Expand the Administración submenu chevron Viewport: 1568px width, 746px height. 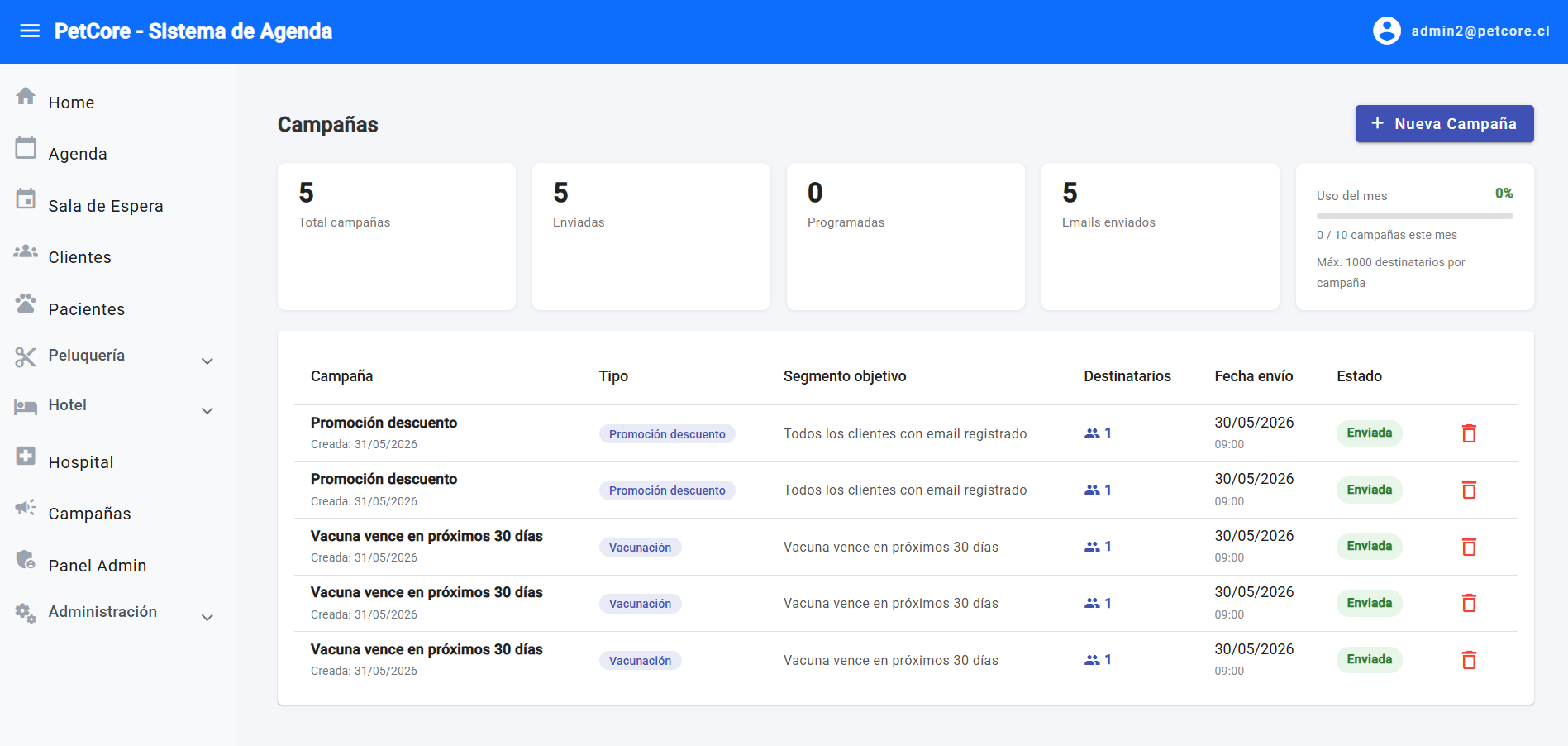pyautogui.click(x=207, y=618)
